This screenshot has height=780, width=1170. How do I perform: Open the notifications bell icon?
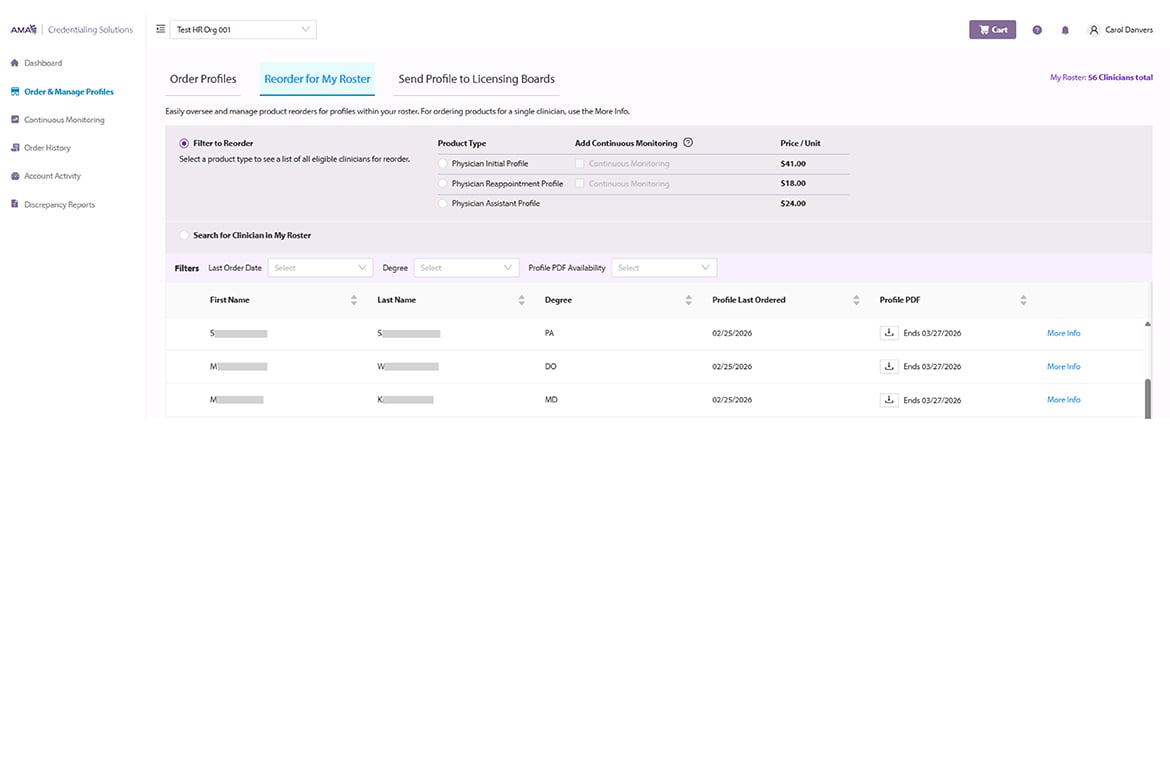(1065, 30)
